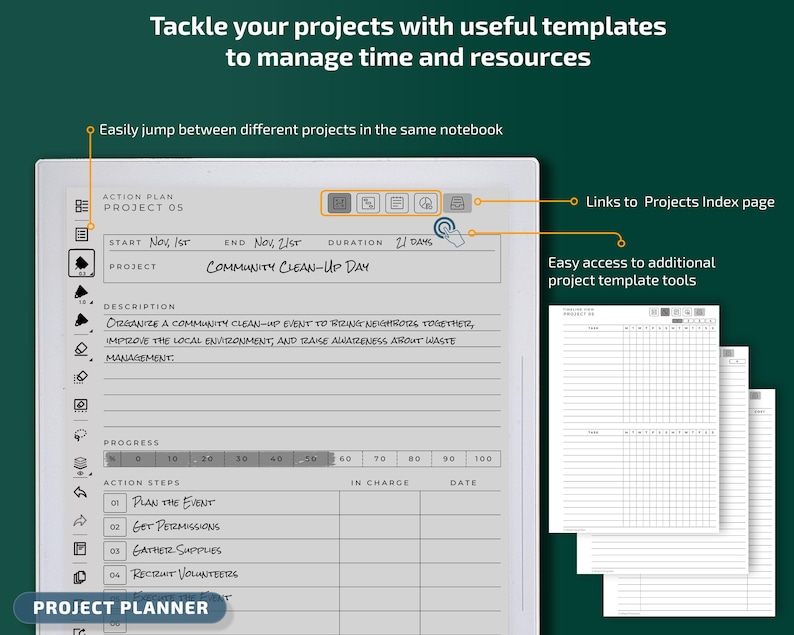Screen dimensions: 794x635
Task: Switch to the project notes template tab
Action: tap(397, 204)
